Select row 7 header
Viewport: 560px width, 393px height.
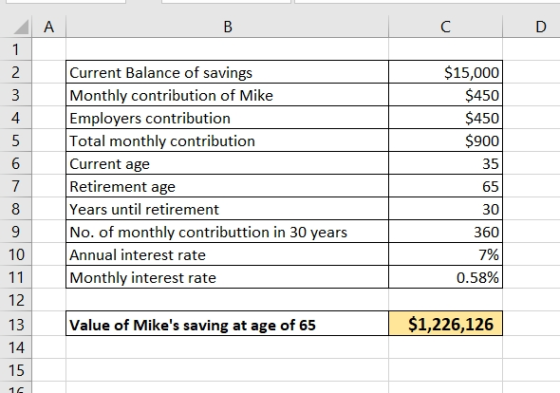tap(16, 186)
